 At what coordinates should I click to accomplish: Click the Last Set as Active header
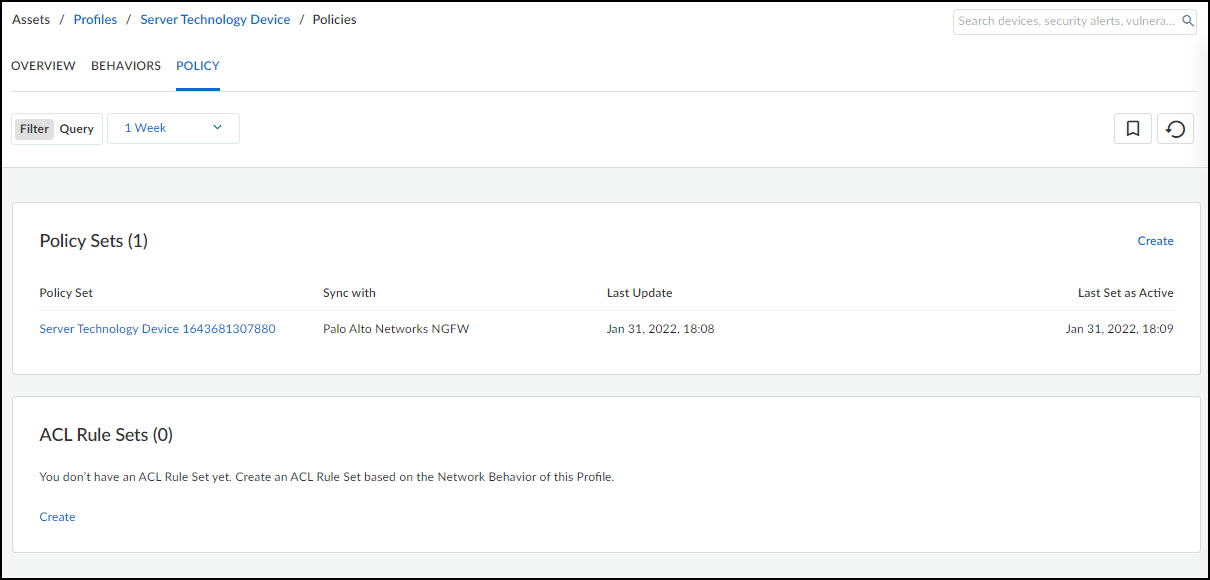pos(1125,293)
